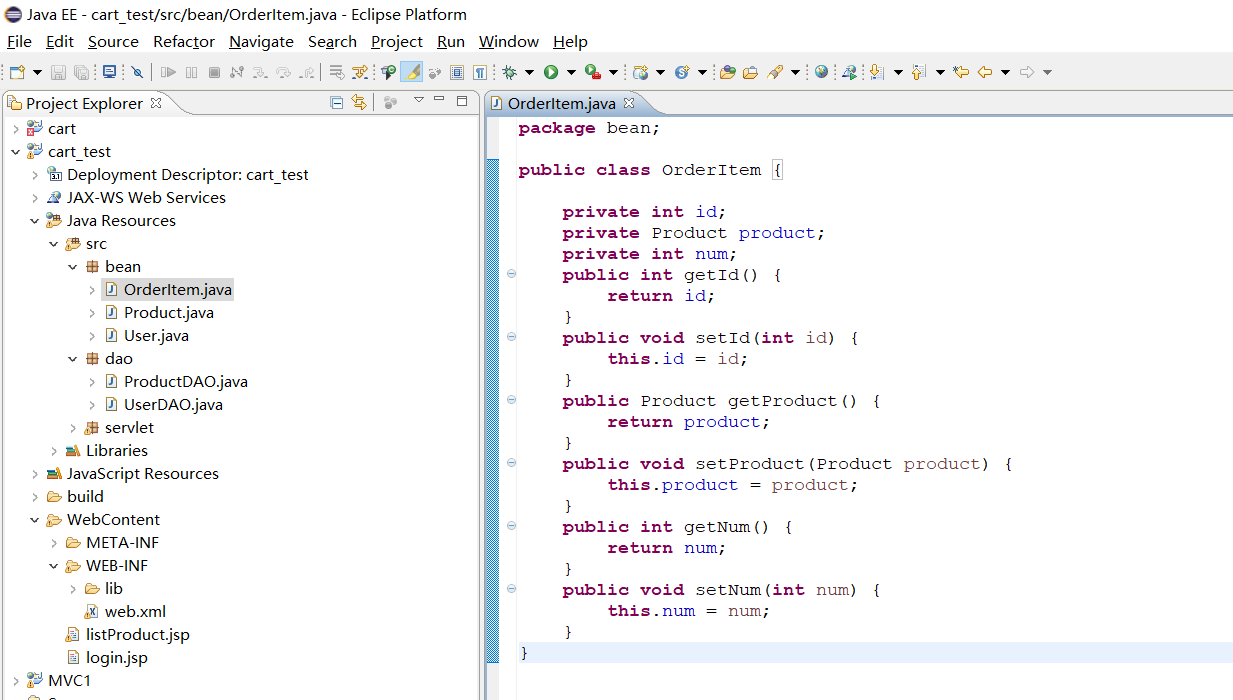Click the Step Into icon
Viewport: 1233px width, 700px height.
pyautogui.click(x=260, y=72)
